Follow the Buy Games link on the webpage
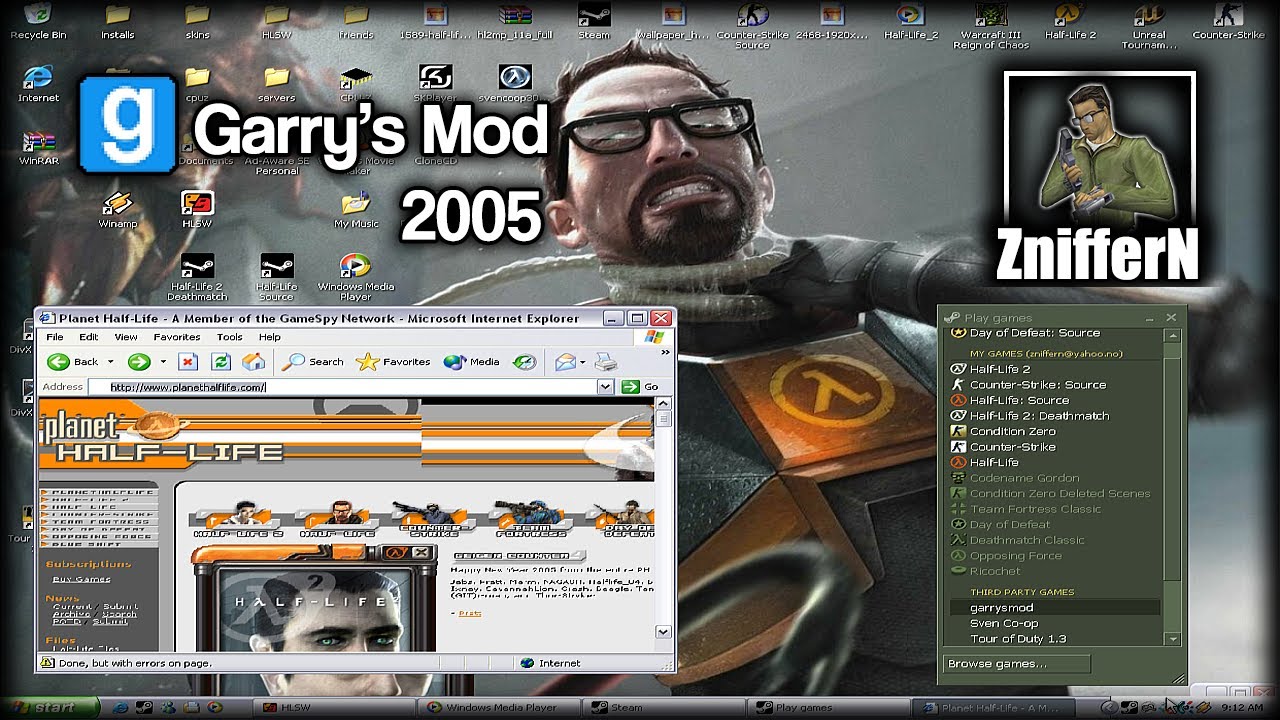The image size is (1280, 720). [x=81, y=579]
